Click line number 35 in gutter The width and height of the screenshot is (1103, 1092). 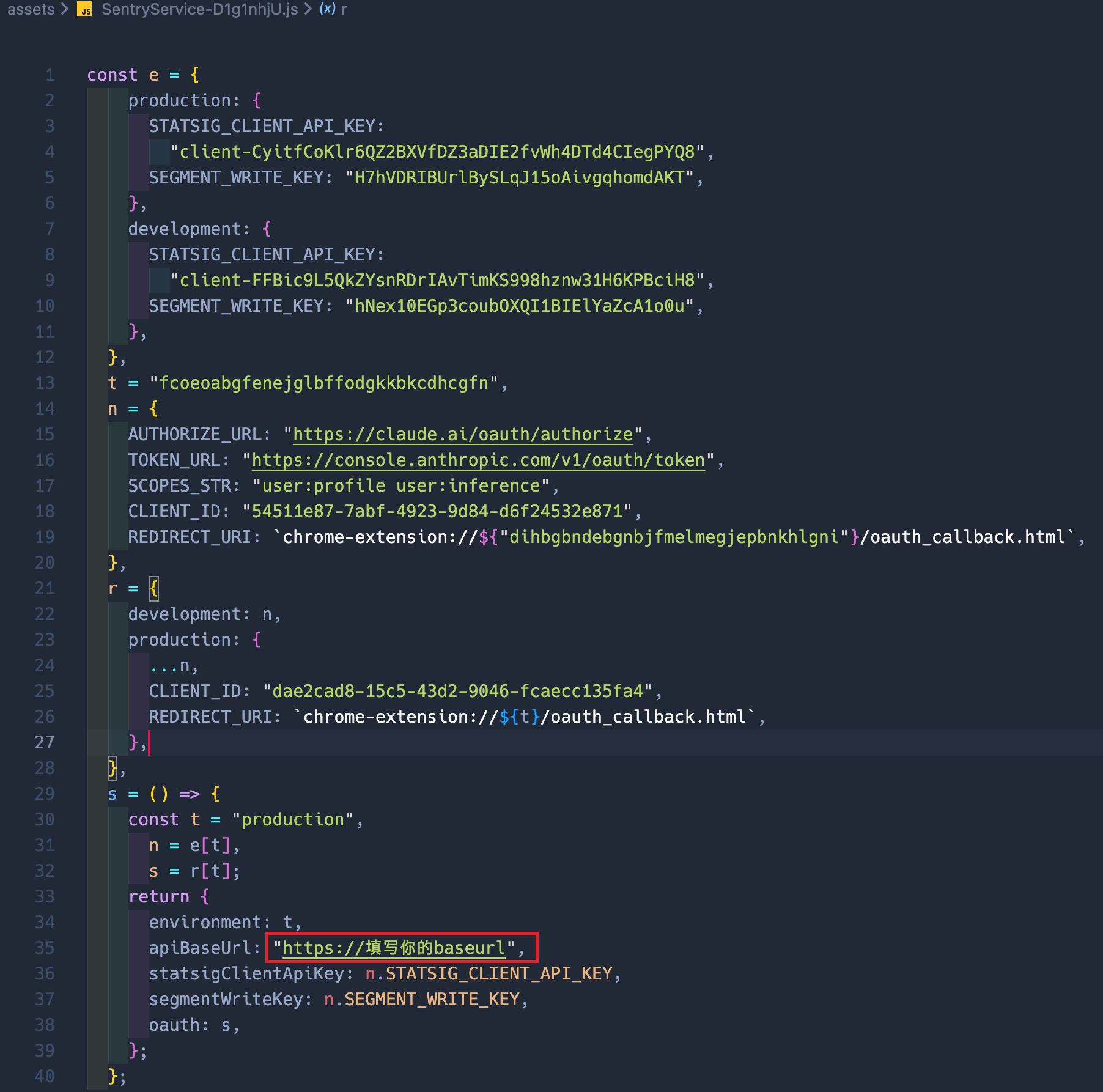pyautogui.click(x=44, y=948)
